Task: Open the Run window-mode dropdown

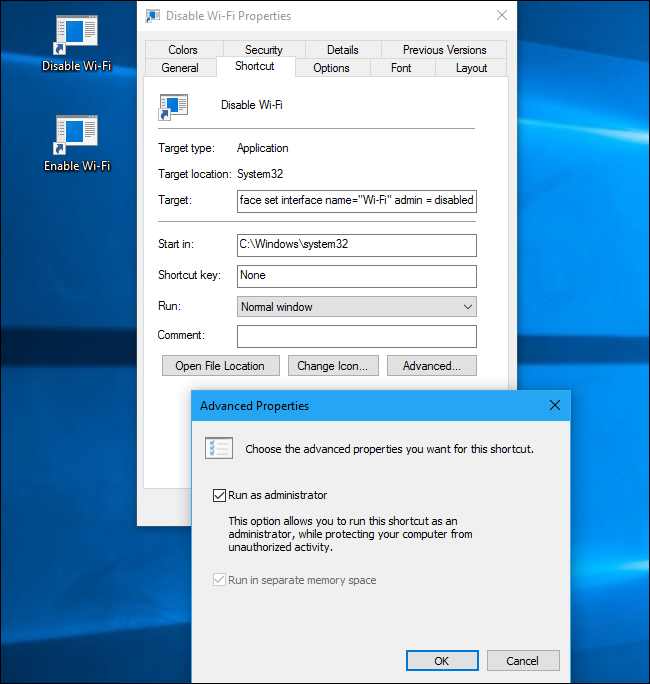Action: 356,307
